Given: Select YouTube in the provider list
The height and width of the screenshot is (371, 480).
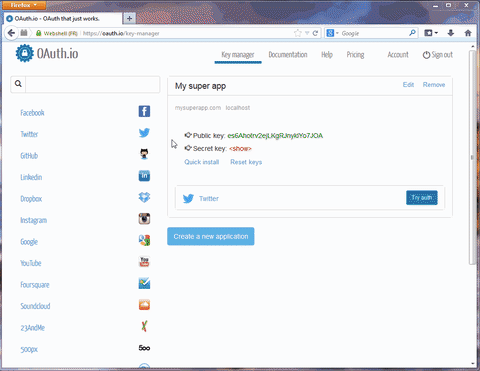Looking at the screenshot, I should pyautogui.click(x=31, y=263).
